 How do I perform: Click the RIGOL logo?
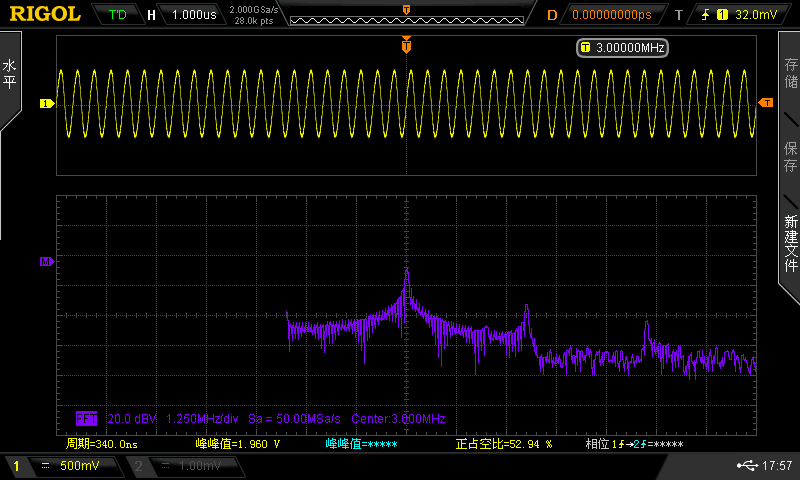[x=45, y=14]
